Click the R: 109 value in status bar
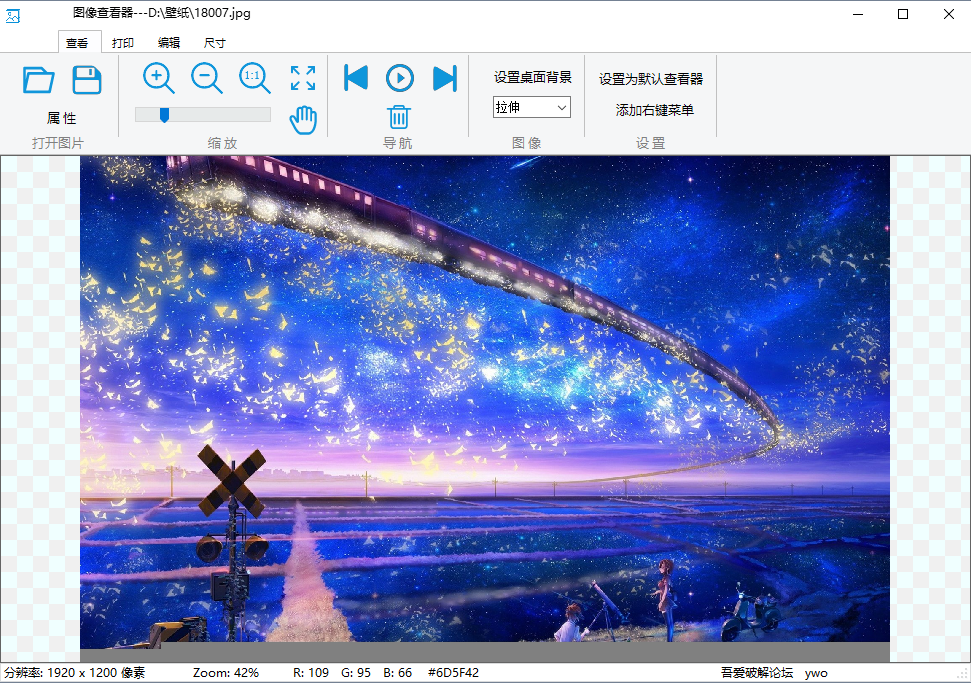 [311, 672]
